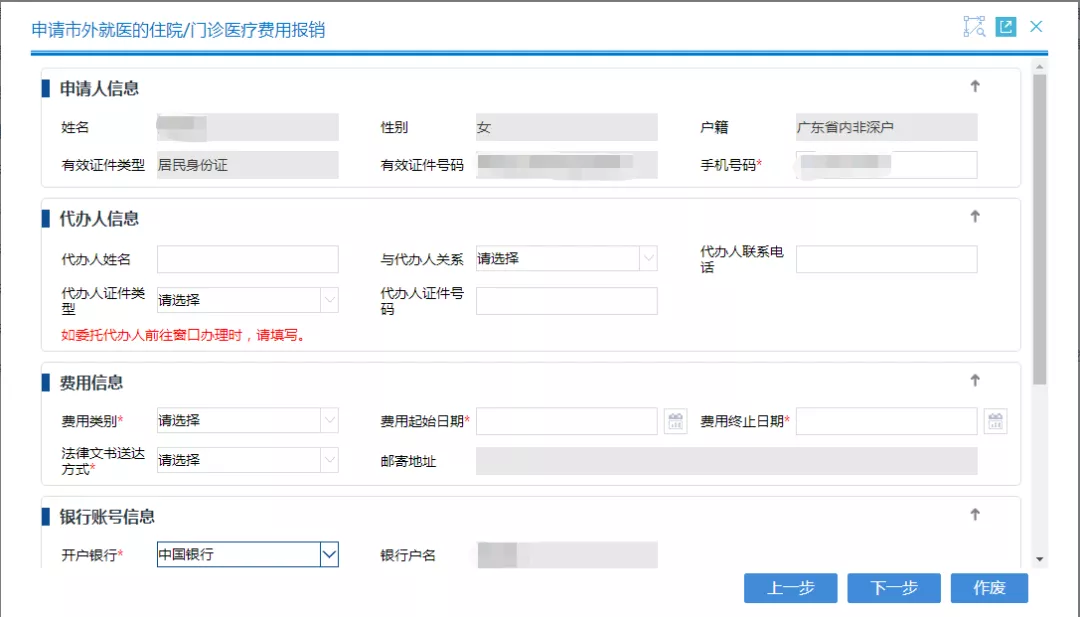
Task: Click the flowchart icon in title bar
Action: (x=974, y=27)
